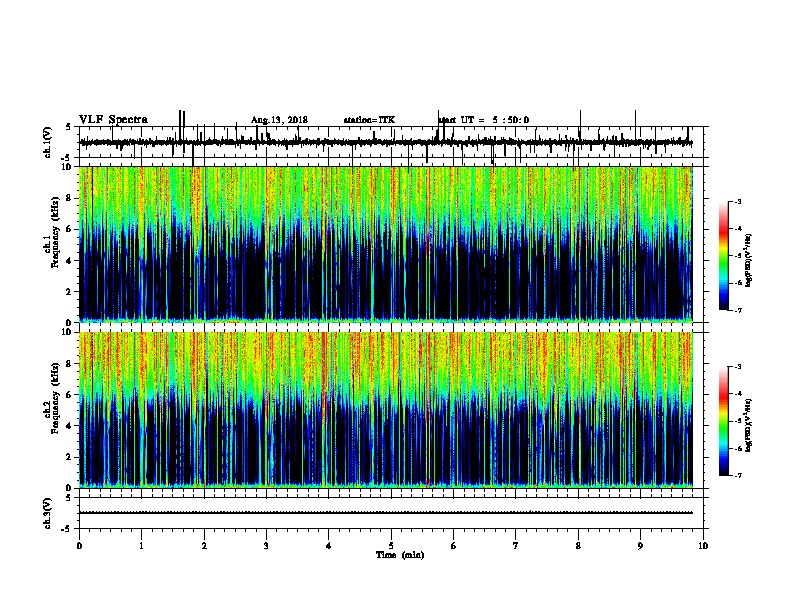Screen dimensions: 792x612
Task: Select the Aug.13, 2018 date label
Action: [279, 120]
